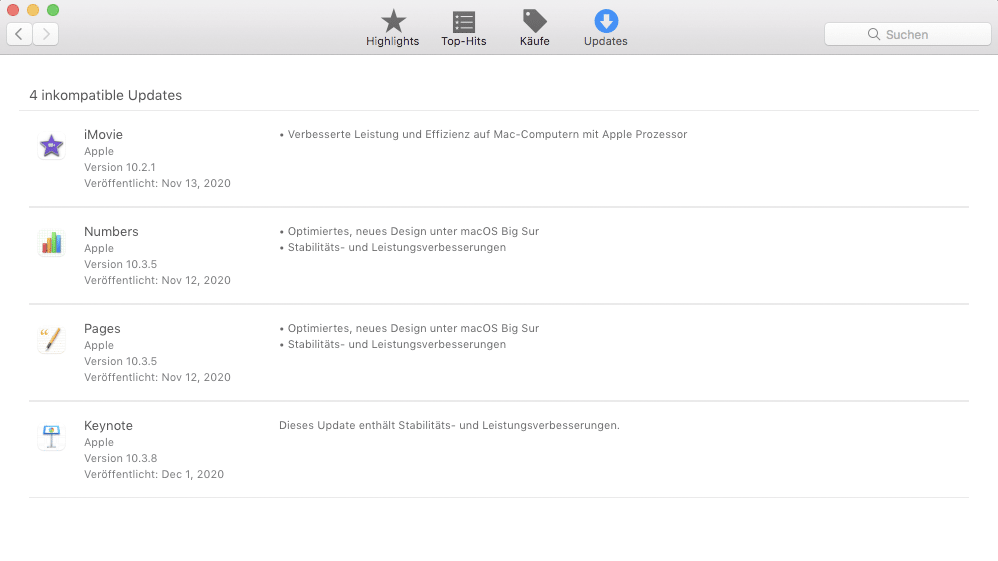Screen dimensions: 998x561
Task: Click Numbers' 'Stabilitäts- und Leistungsverbesserungen' bullet
Action: click(393, 247)
